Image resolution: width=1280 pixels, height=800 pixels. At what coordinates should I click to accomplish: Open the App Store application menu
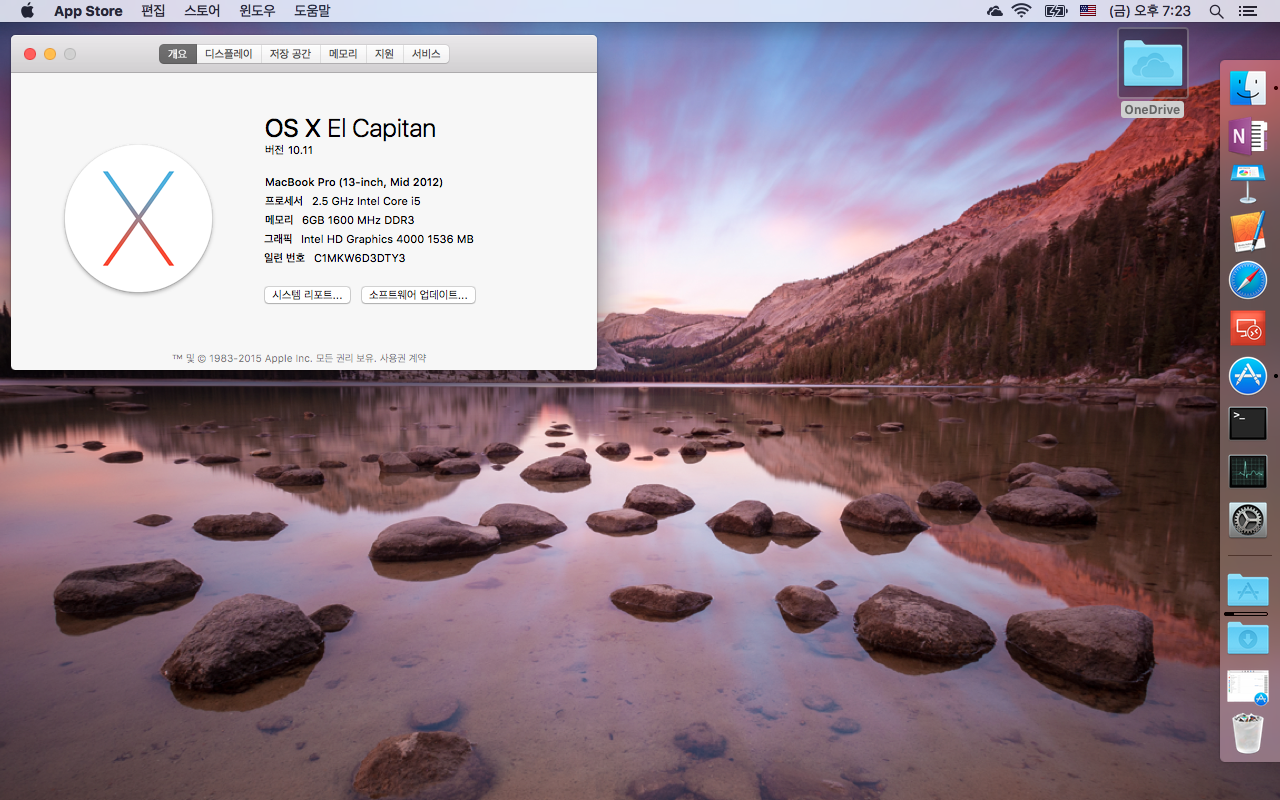click(88, 11)
